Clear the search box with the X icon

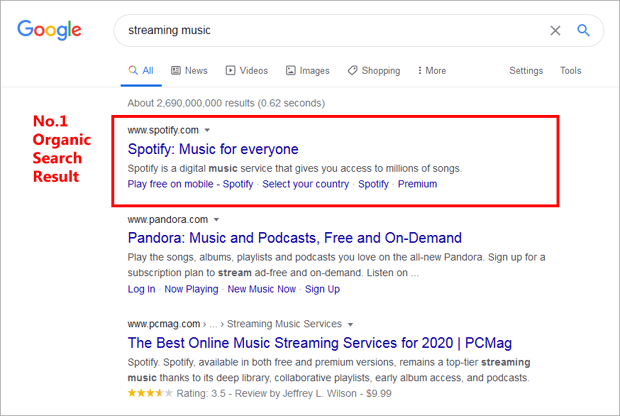(555, 30)
